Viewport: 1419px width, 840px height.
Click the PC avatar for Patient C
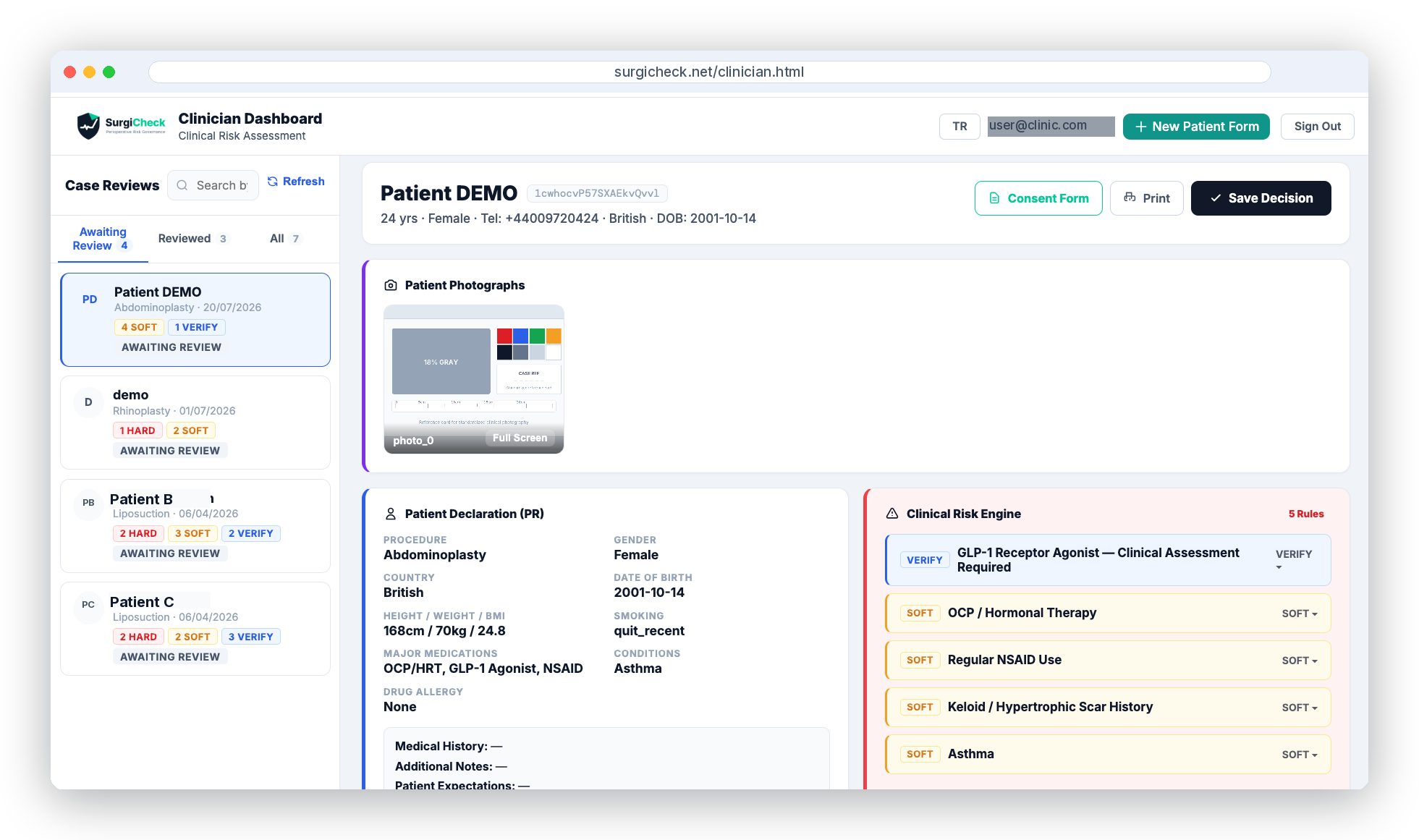click(88, 605)
